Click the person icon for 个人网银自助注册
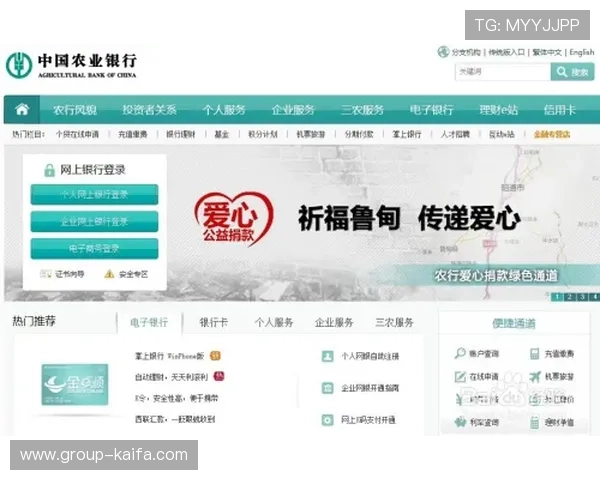Viewport: 600px width, 480px height. point(328,356)
